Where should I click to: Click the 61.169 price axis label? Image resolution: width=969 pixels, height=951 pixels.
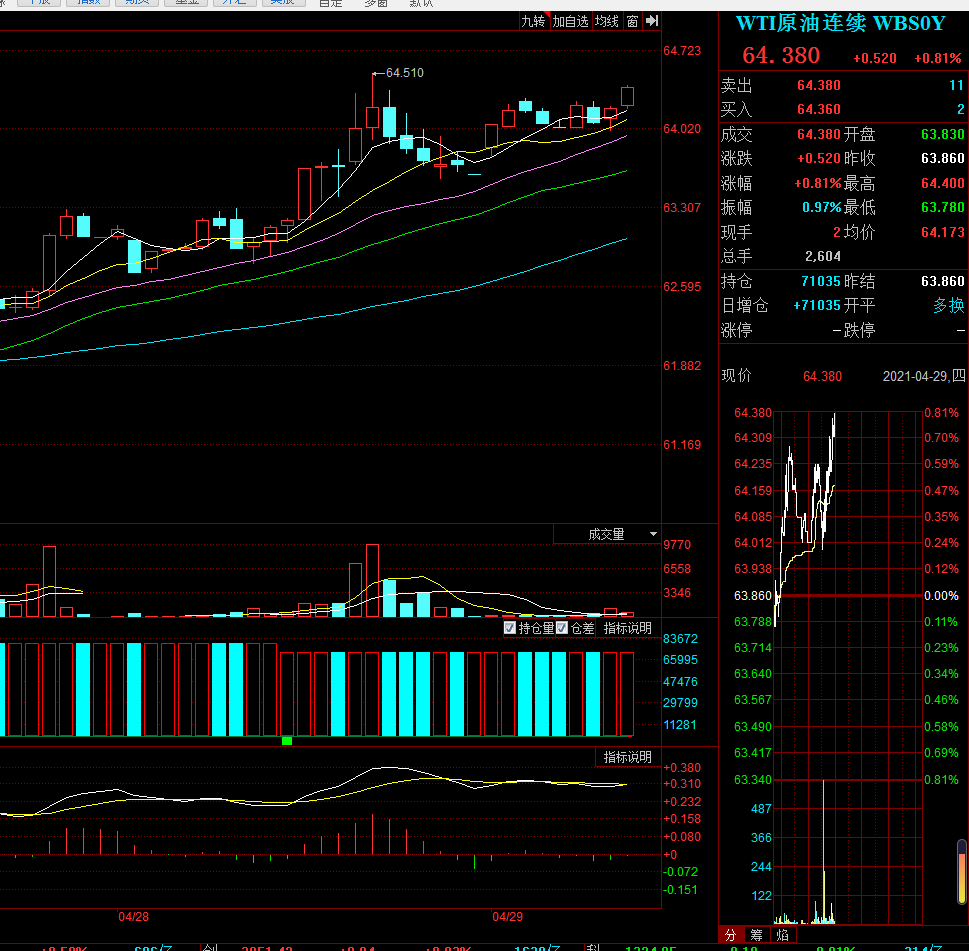[682, 444]
